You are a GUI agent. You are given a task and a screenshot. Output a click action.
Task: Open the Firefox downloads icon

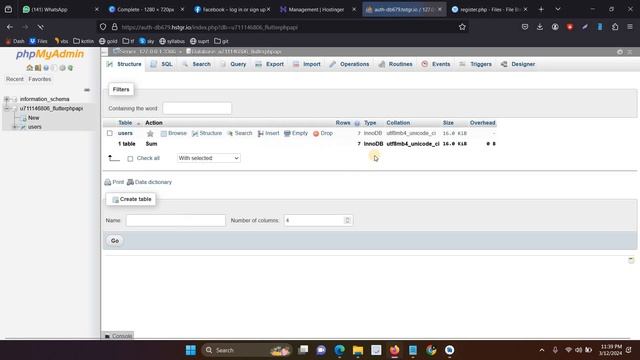pos(540,27)
